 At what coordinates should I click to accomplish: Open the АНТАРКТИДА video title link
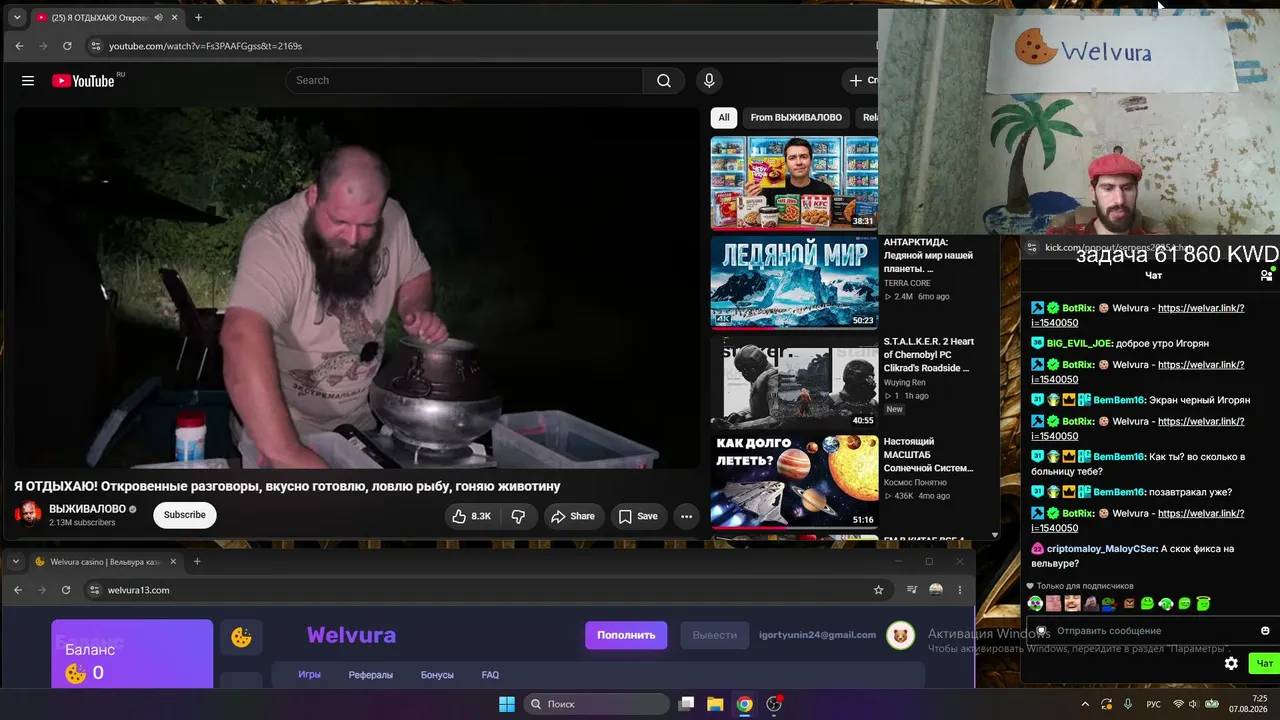point(928,255)
